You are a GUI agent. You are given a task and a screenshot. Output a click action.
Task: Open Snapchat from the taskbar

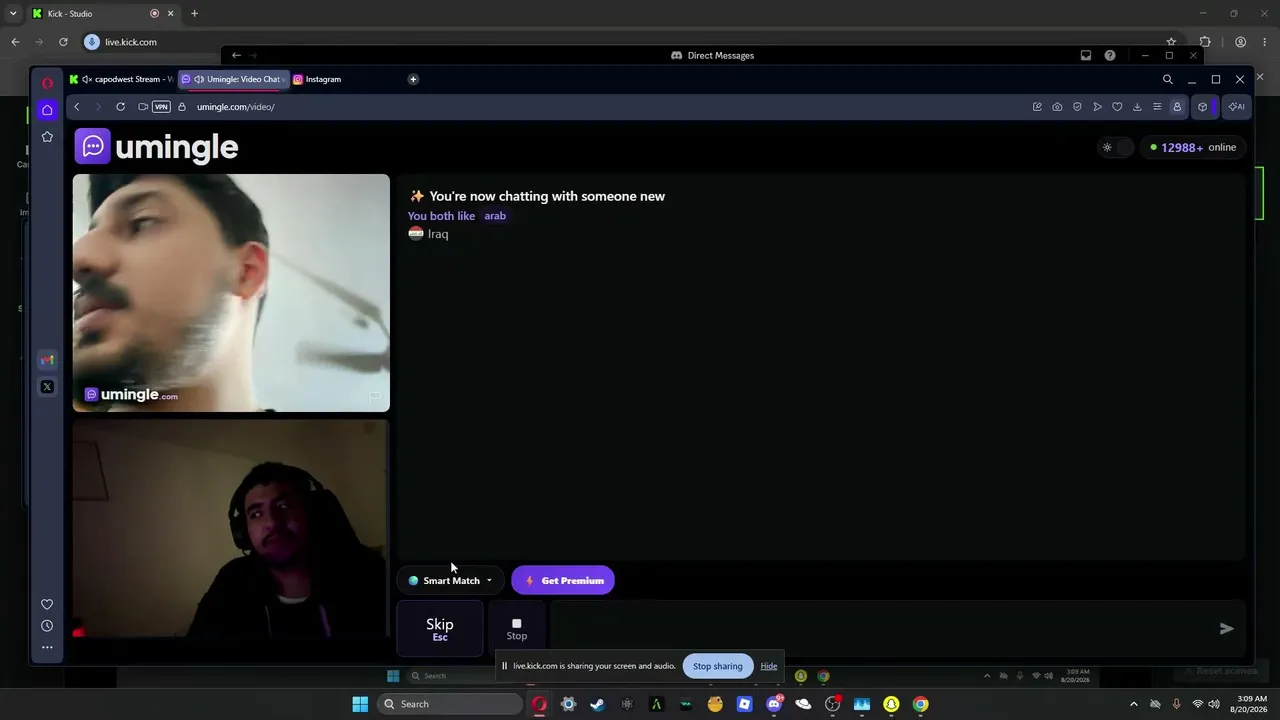(891, 704)
